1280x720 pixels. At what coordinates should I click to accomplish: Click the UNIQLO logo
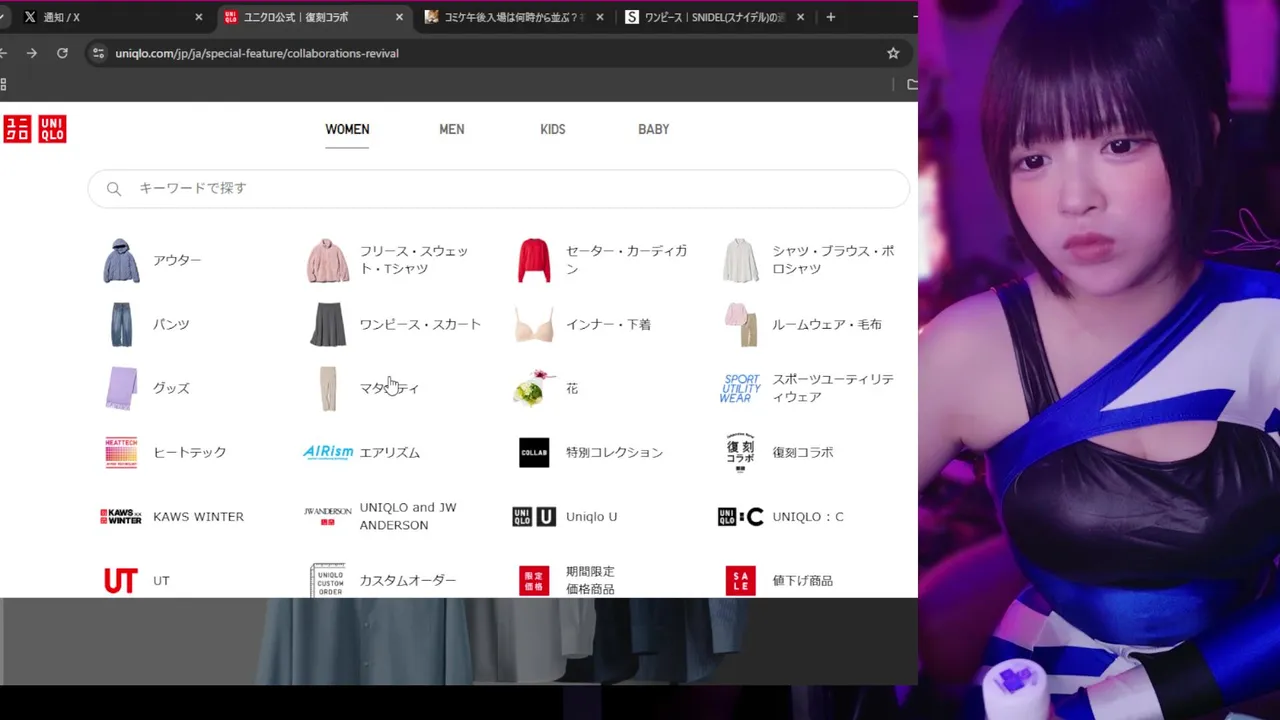click(x=35, y=129)
